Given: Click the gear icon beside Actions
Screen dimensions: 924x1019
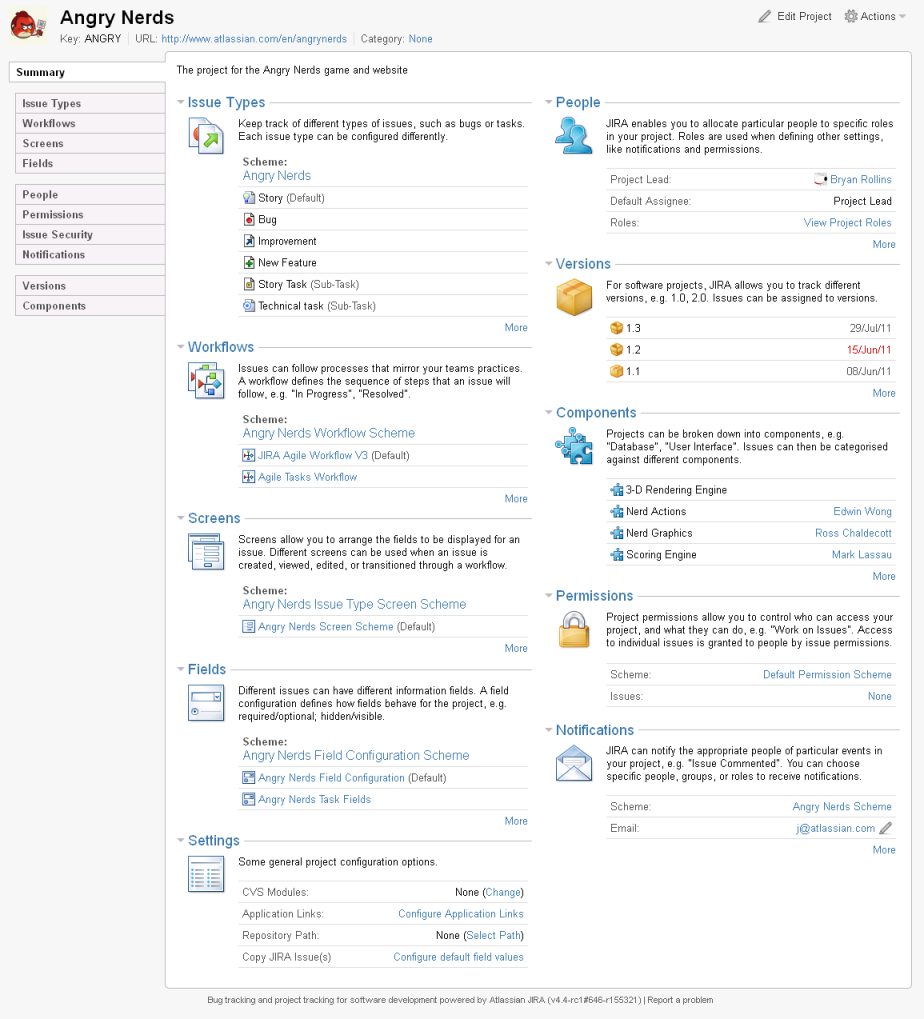Looking at the screenshot, I should click(851, 16).
